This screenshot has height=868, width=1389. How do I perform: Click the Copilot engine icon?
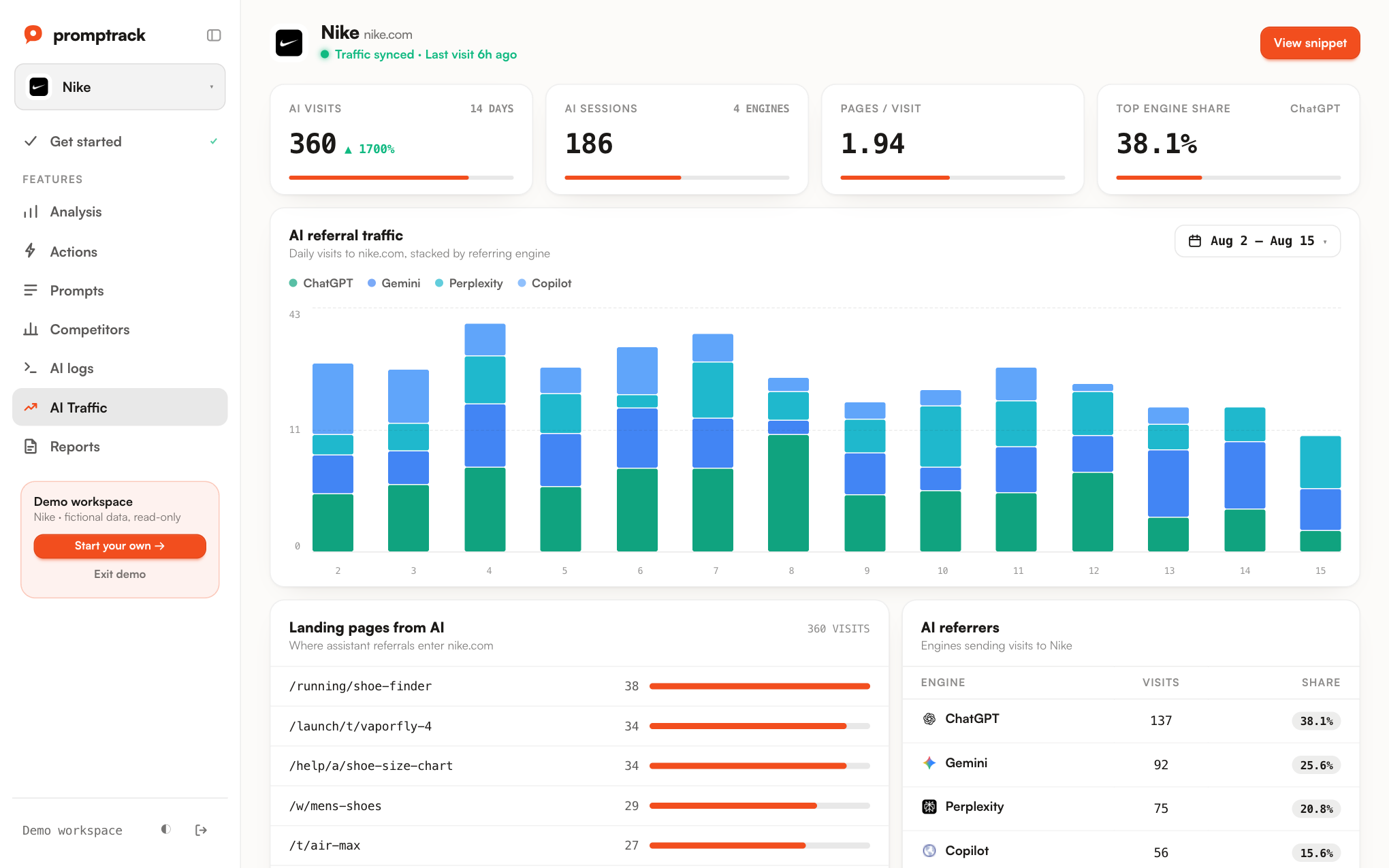(x=929, y=851)
